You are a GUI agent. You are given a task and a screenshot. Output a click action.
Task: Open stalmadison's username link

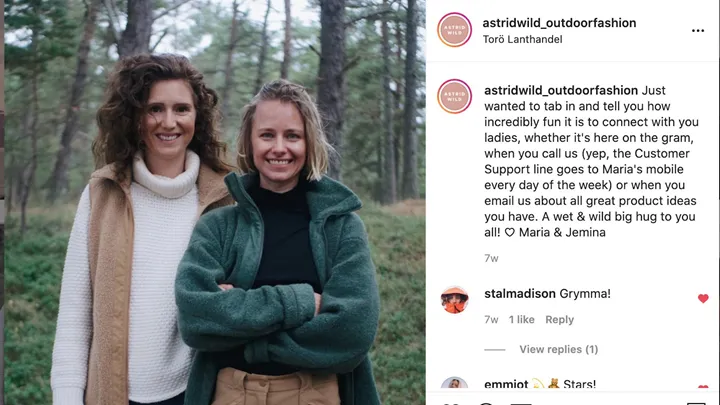(x=519, y=294)
